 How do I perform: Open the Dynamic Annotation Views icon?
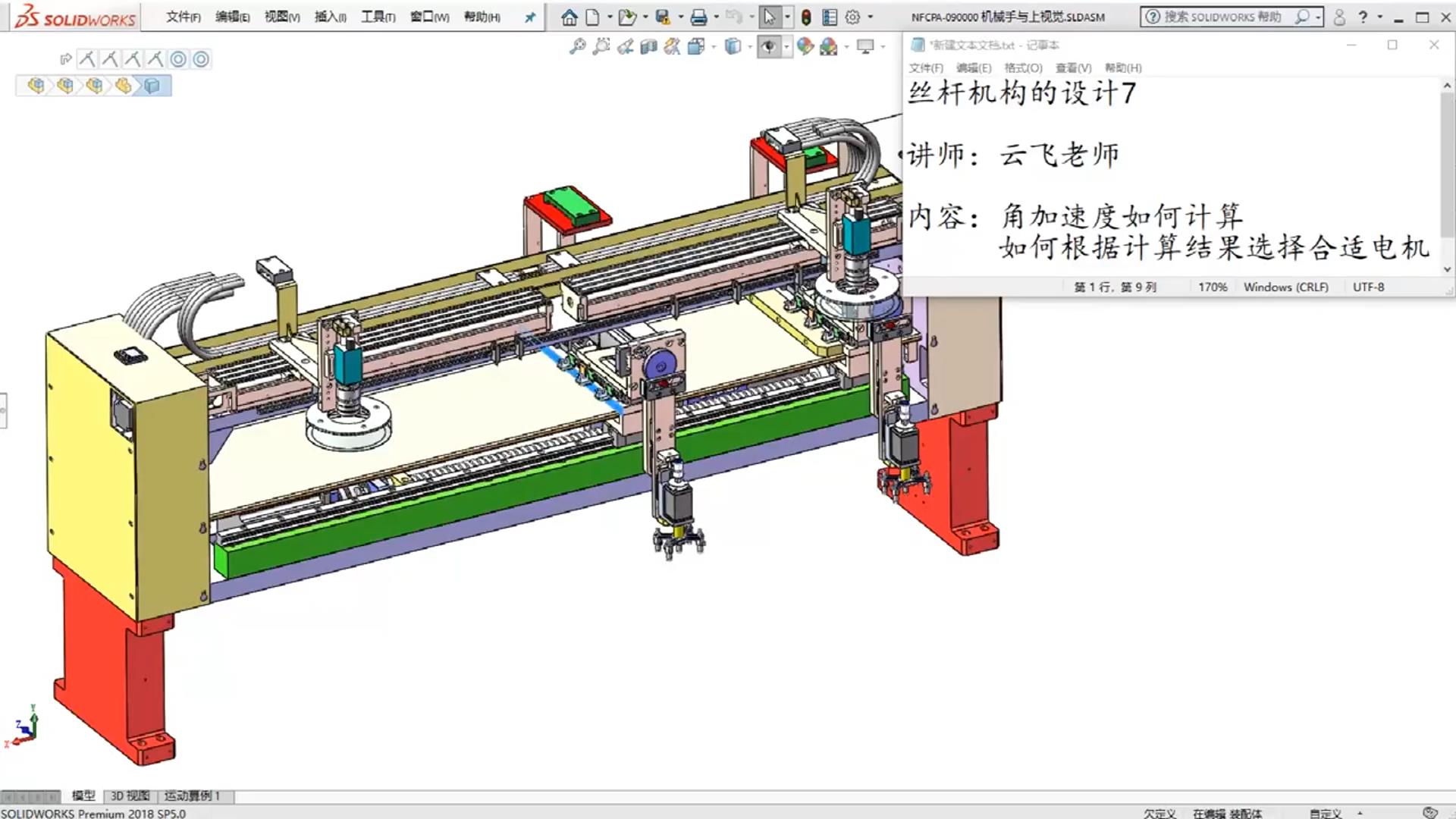click(x=672, y=46)
